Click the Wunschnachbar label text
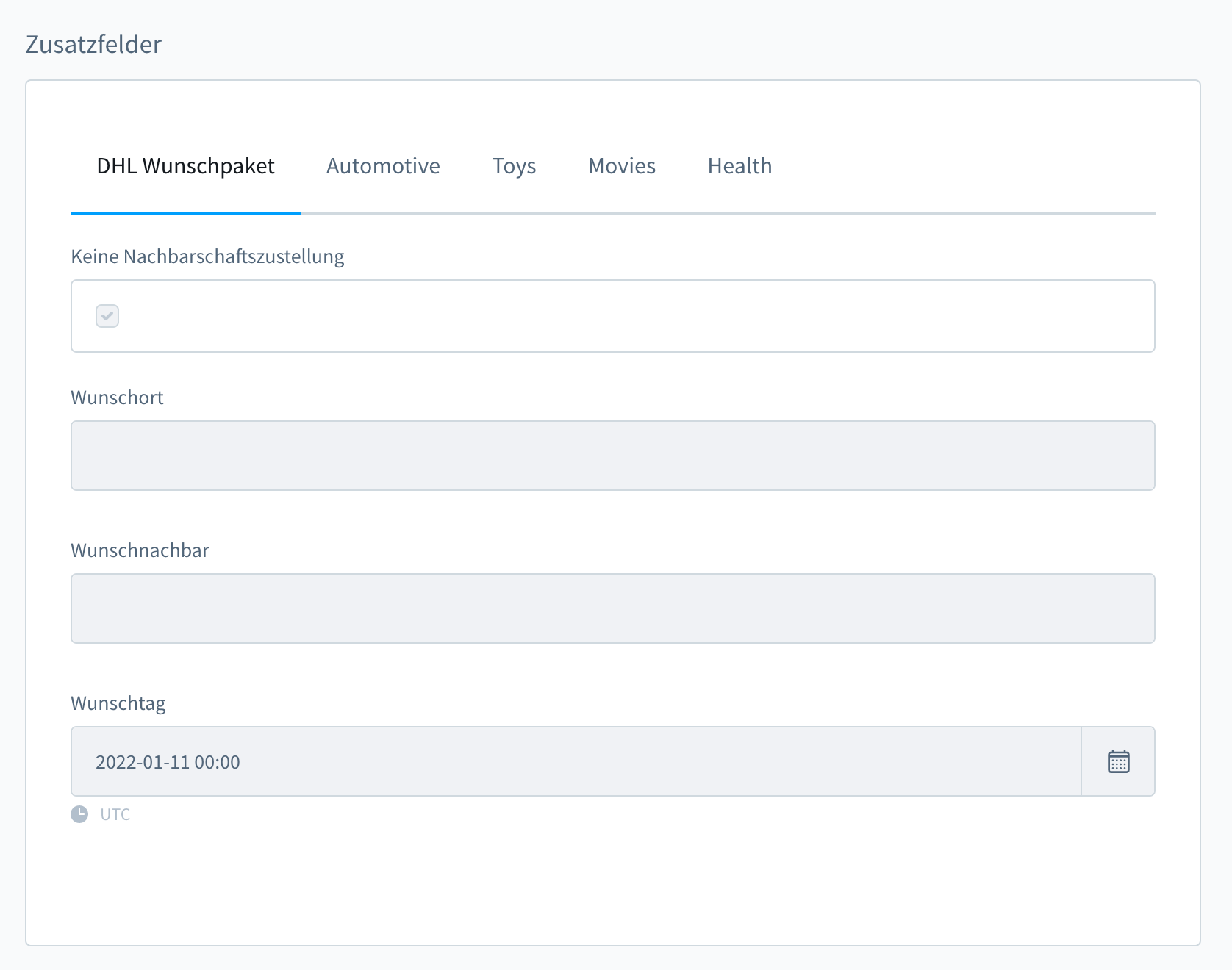Viewport: 1232px width, 970px height. coord(140,550)
